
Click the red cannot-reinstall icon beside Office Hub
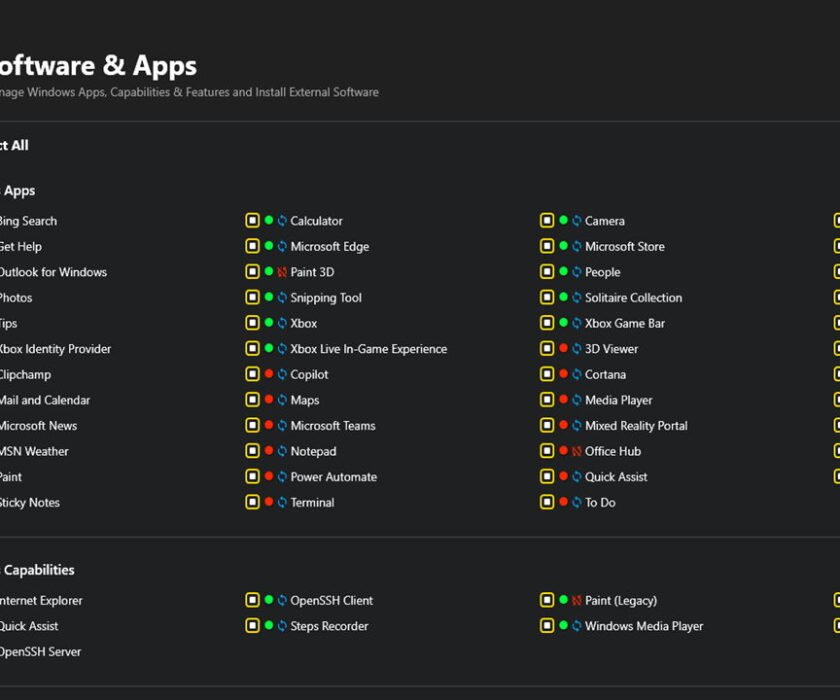(577, 451)
